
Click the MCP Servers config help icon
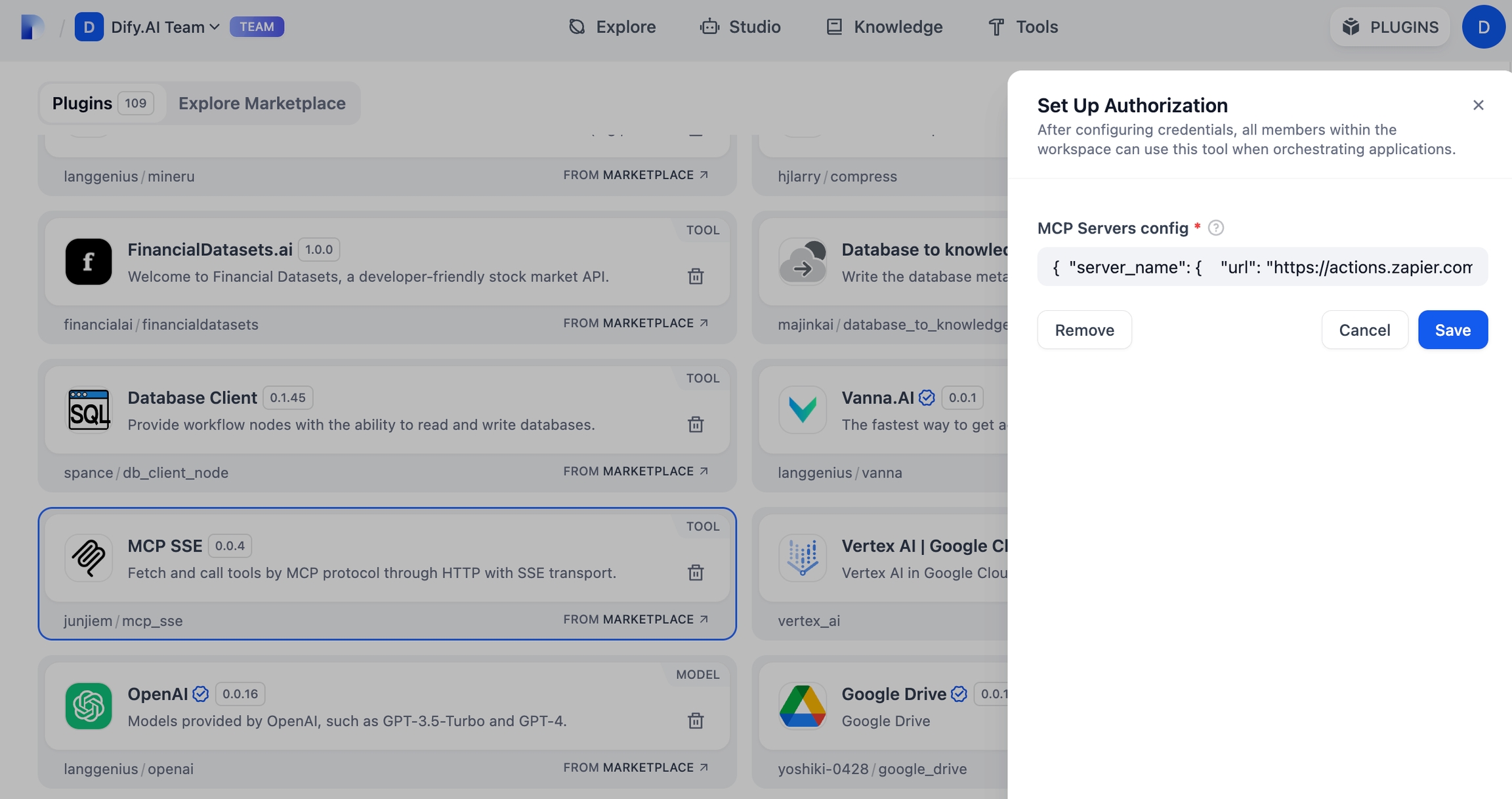(1215, 228)
